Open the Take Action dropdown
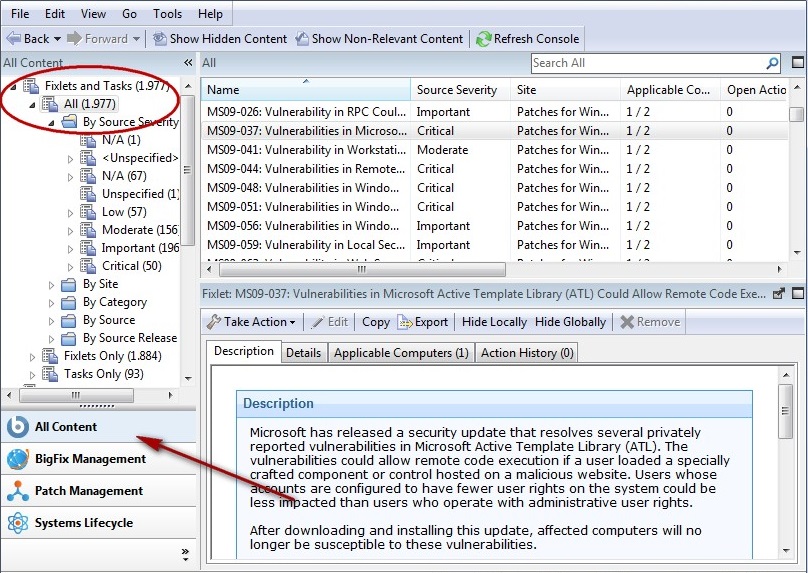 point(293,323)
